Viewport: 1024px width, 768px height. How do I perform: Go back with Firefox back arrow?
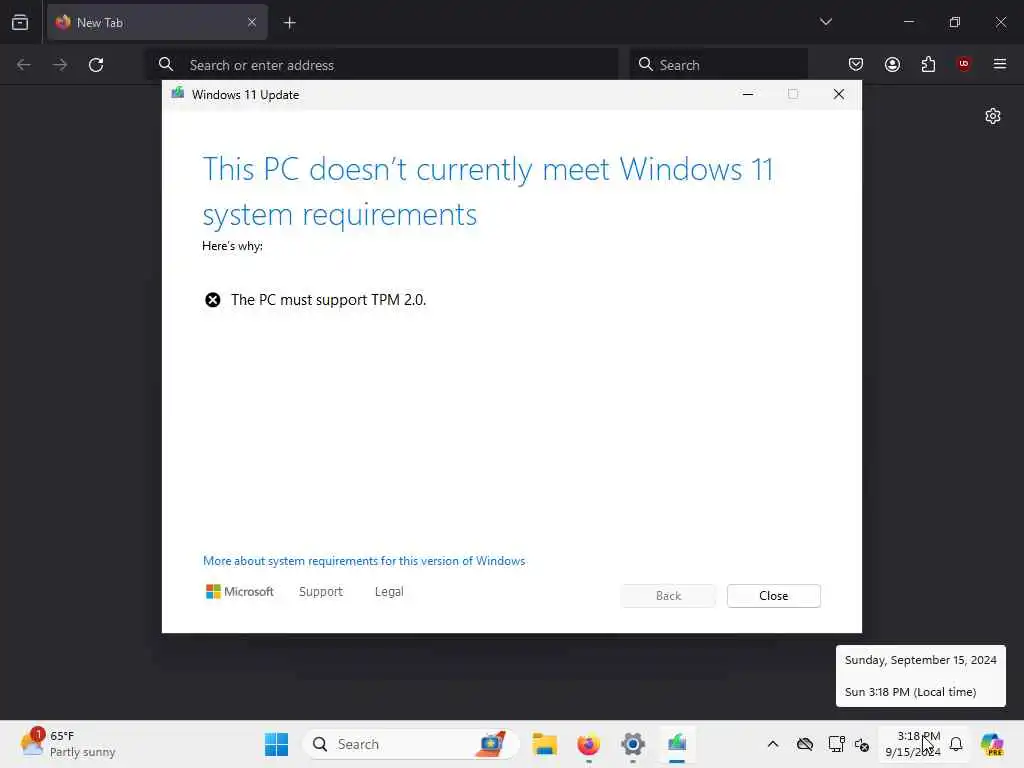click(24, 65)
